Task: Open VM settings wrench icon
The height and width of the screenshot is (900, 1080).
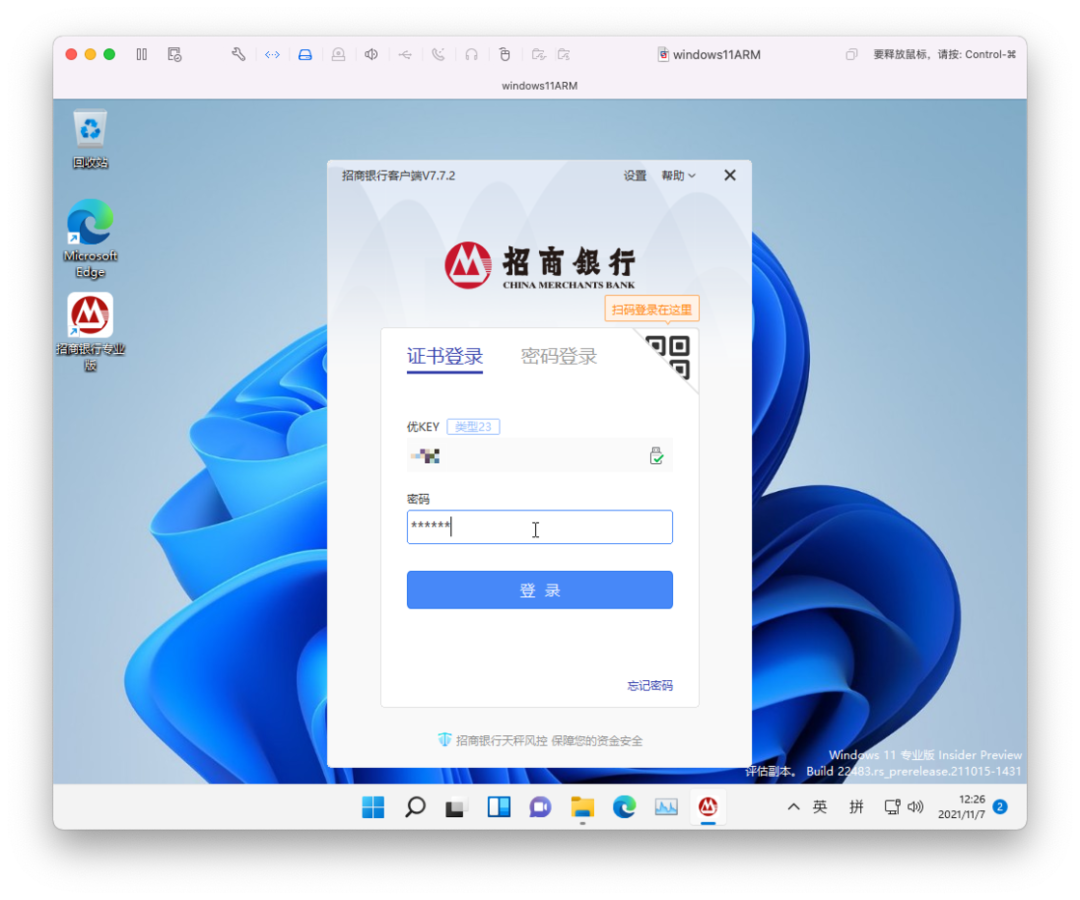Action: click(238, 54)
